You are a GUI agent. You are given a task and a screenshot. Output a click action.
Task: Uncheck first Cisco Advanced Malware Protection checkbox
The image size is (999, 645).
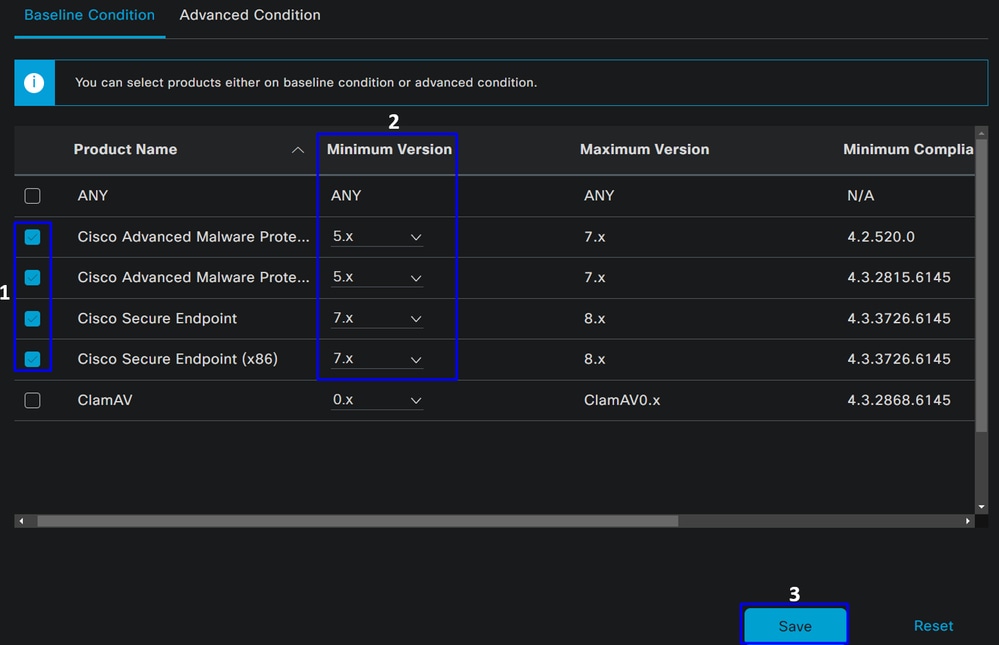click(x=32, y=237)
